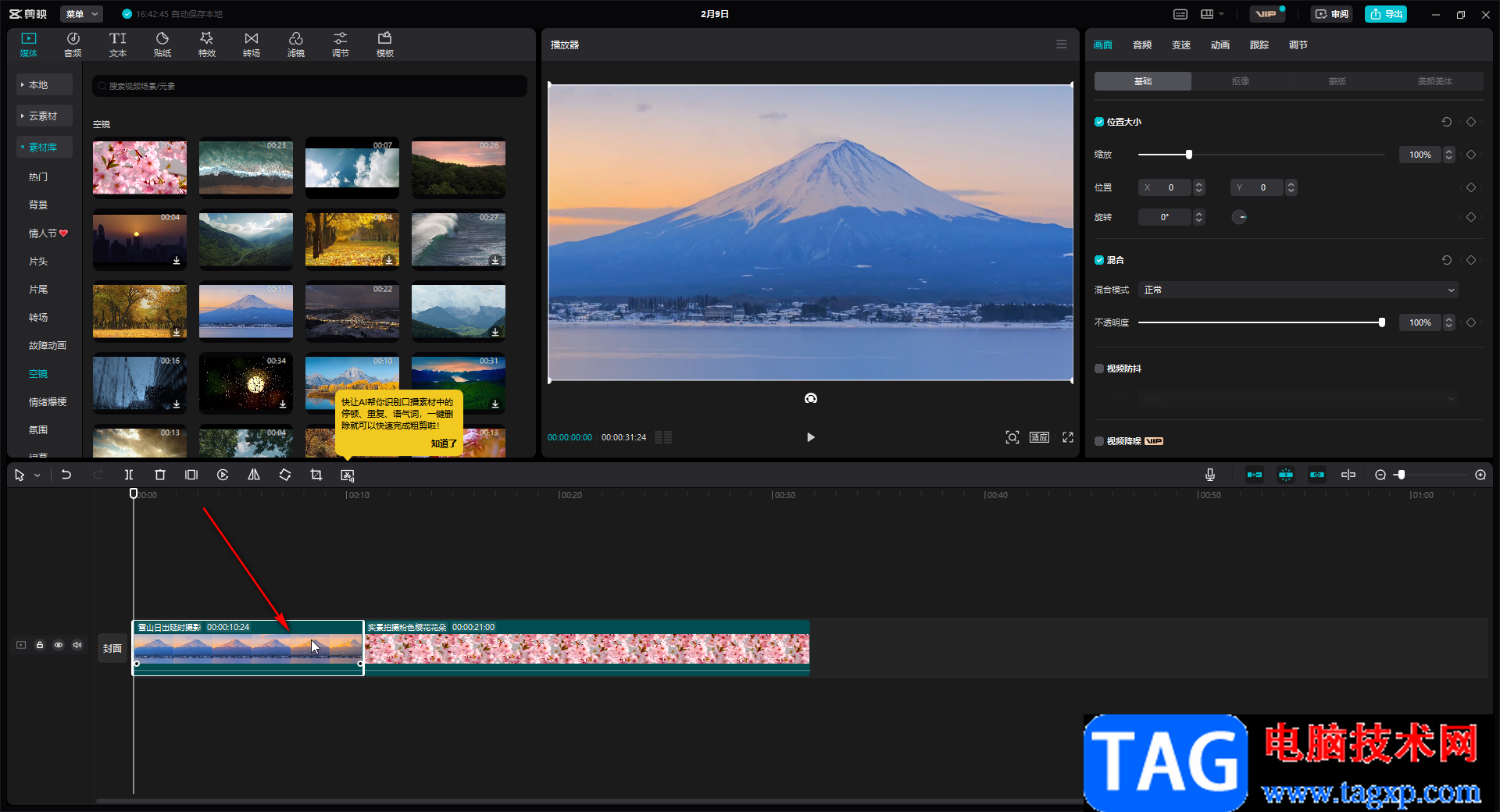
Task: Open the 滤镜 filters tab
Action: coord(296,45)
